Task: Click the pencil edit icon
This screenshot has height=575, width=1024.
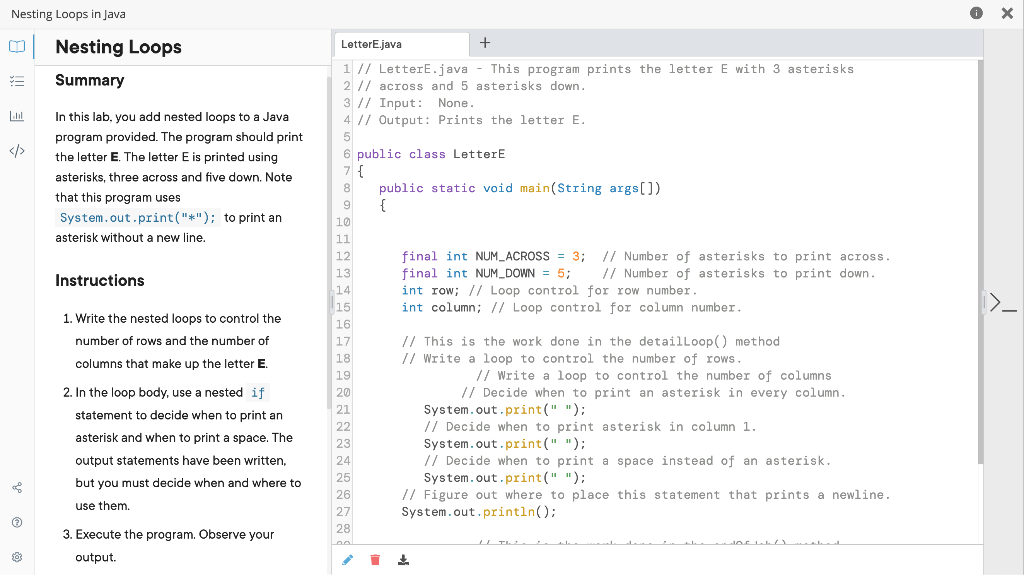Action: (x=347, y=560)
